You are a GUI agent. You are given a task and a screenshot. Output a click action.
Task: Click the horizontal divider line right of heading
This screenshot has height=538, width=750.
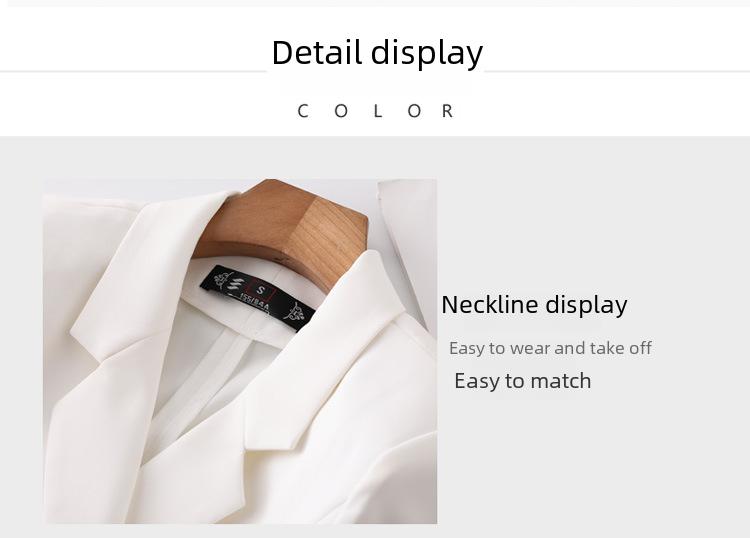click(617, 72)
